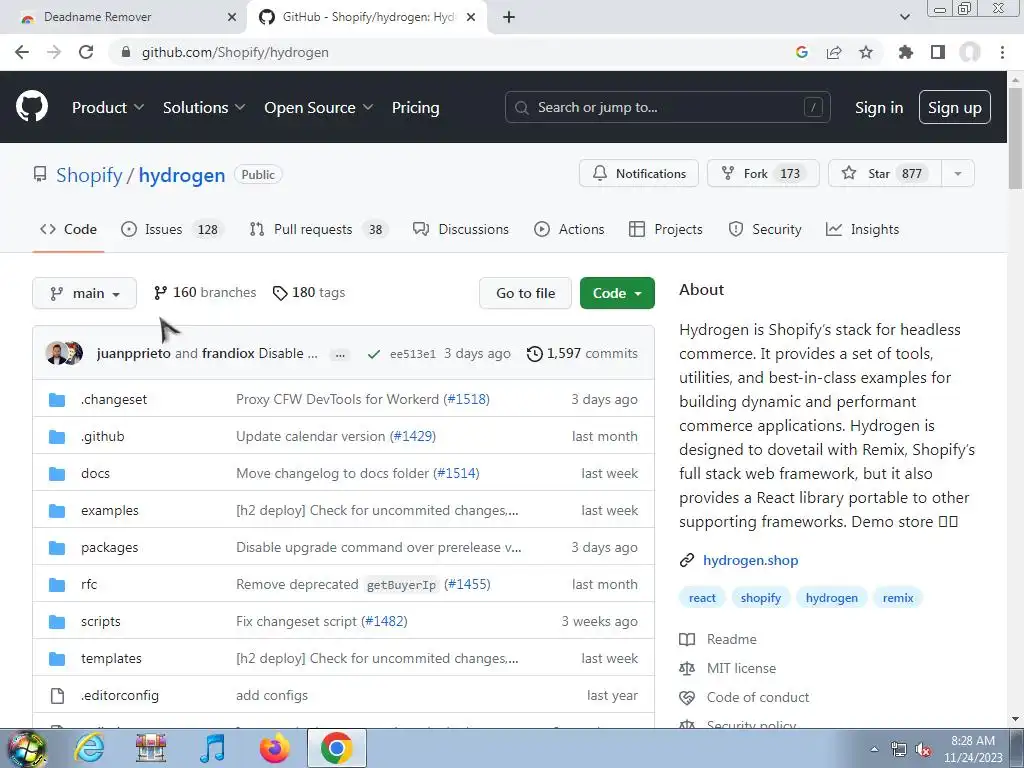The image size is (1024, 768).
Task: Click the .editorconfig file icon
Action: (57, 696)
